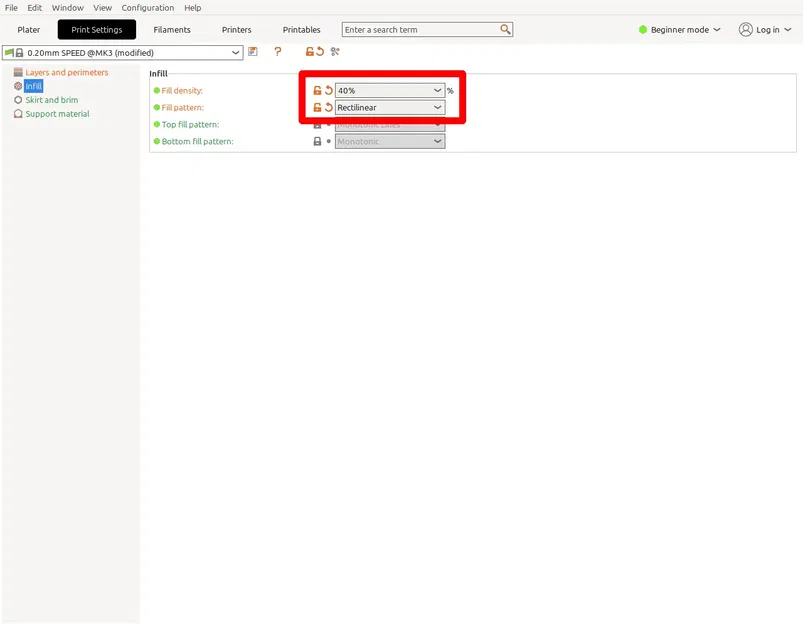This screenshot has height=625, width=803.
Task: Switch to the Printers tab
Action: pos(237,30)
